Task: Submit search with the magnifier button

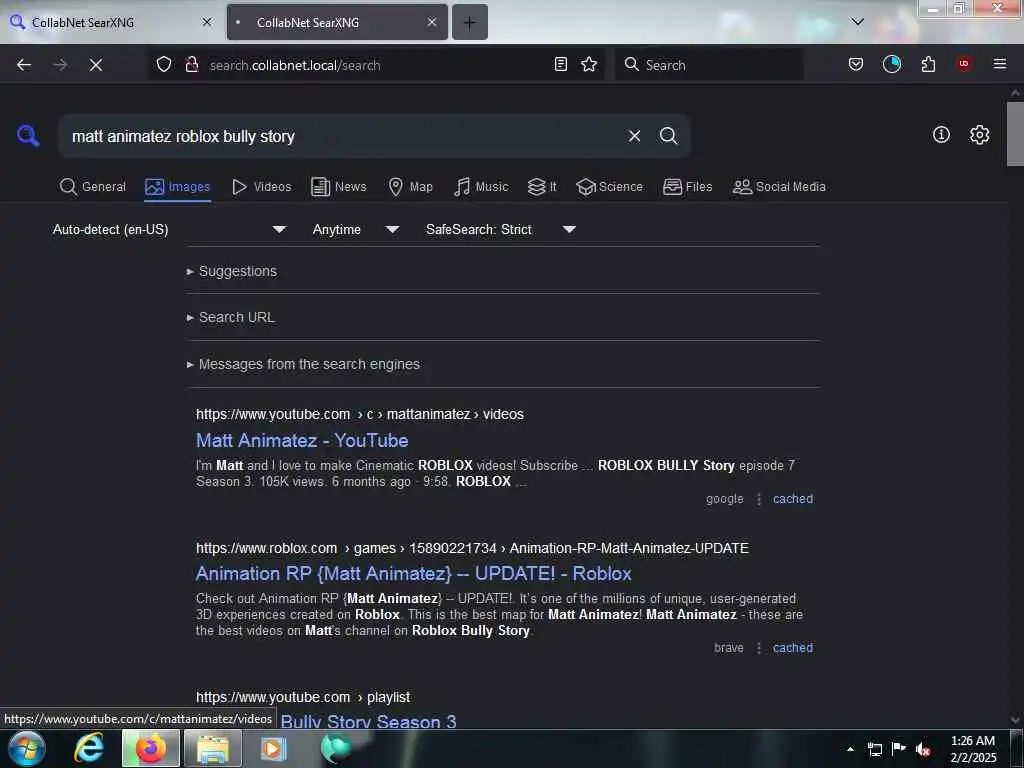Action: coord(668,136)
